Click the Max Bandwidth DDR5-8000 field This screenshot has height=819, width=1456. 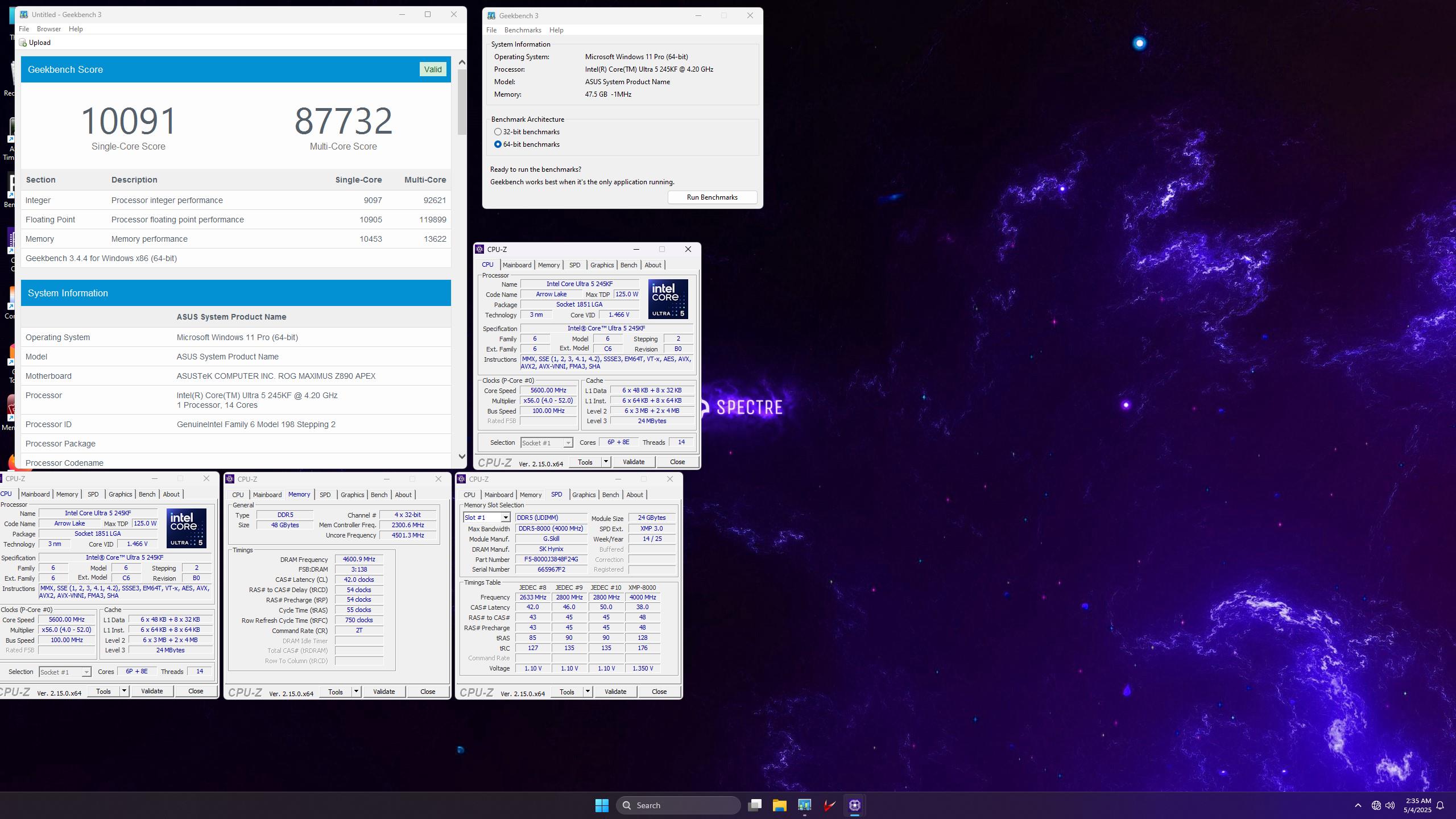click(551, 529)
